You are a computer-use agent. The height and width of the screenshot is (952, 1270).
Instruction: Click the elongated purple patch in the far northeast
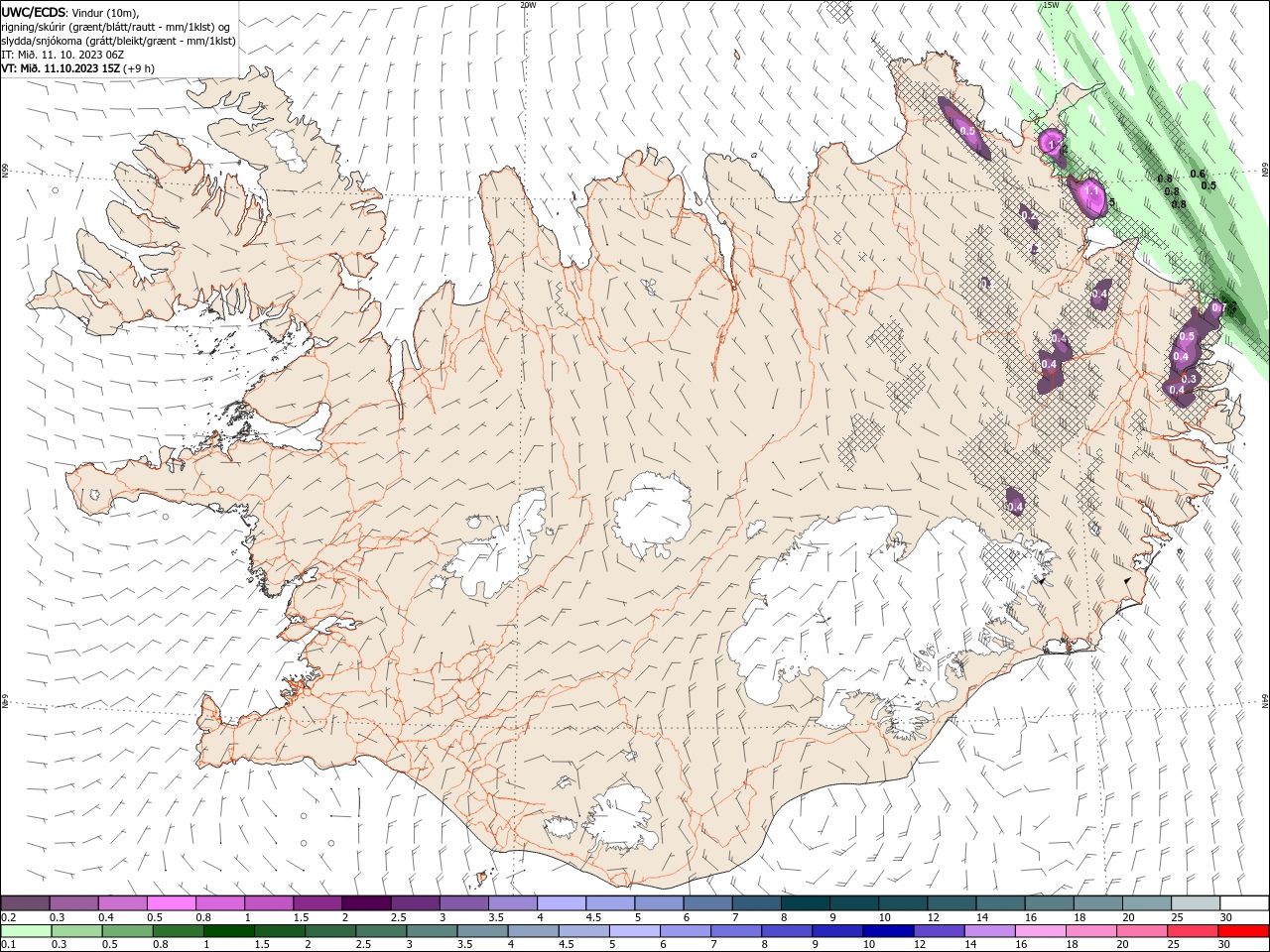(x=963, y=129)
